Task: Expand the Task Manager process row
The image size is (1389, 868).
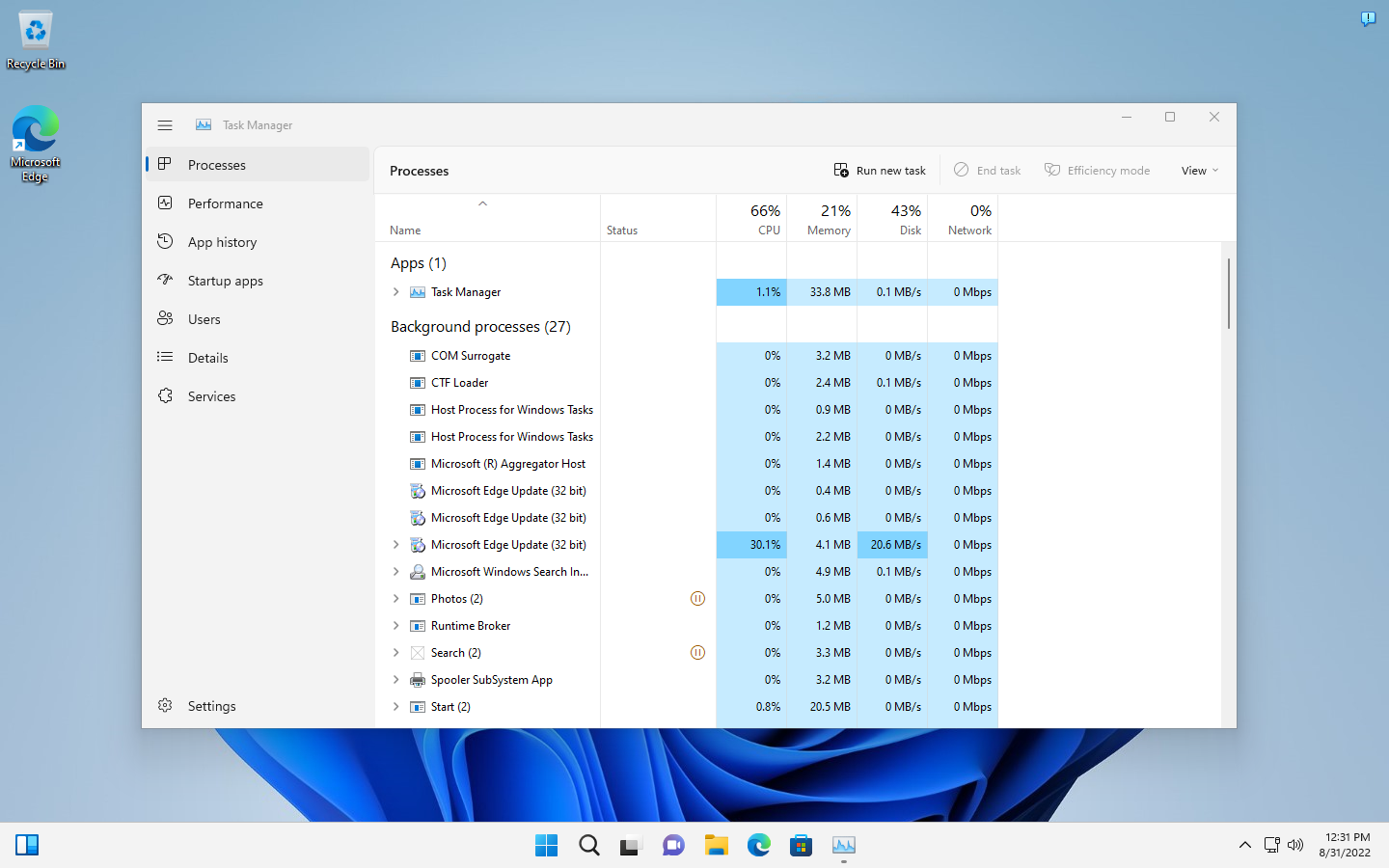Action: 395,291
